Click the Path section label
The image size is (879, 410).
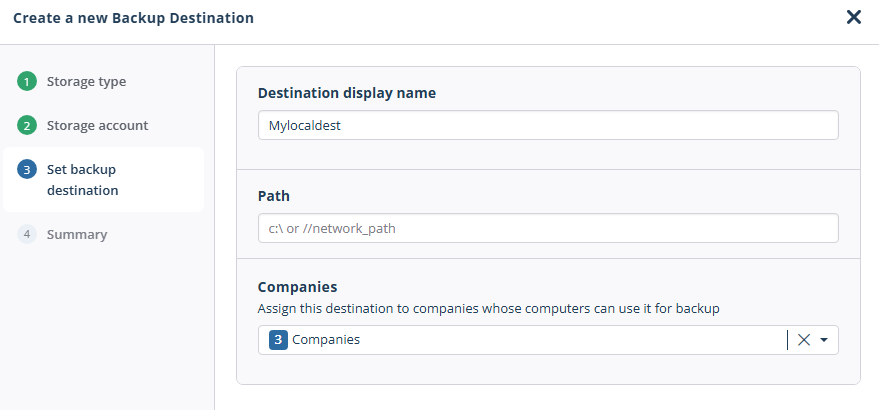pos(274,196)
